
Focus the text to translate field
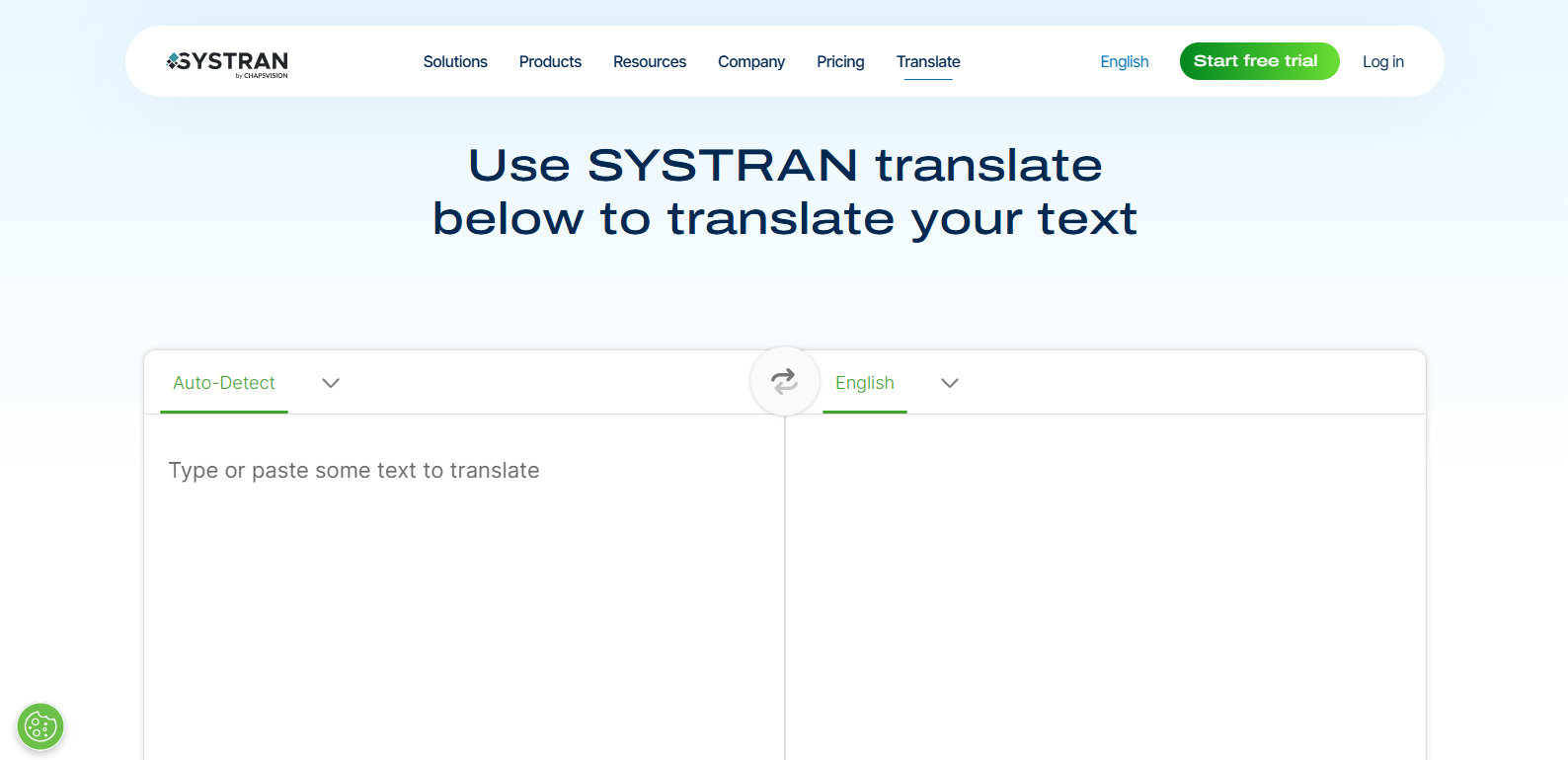click(464, 587)
